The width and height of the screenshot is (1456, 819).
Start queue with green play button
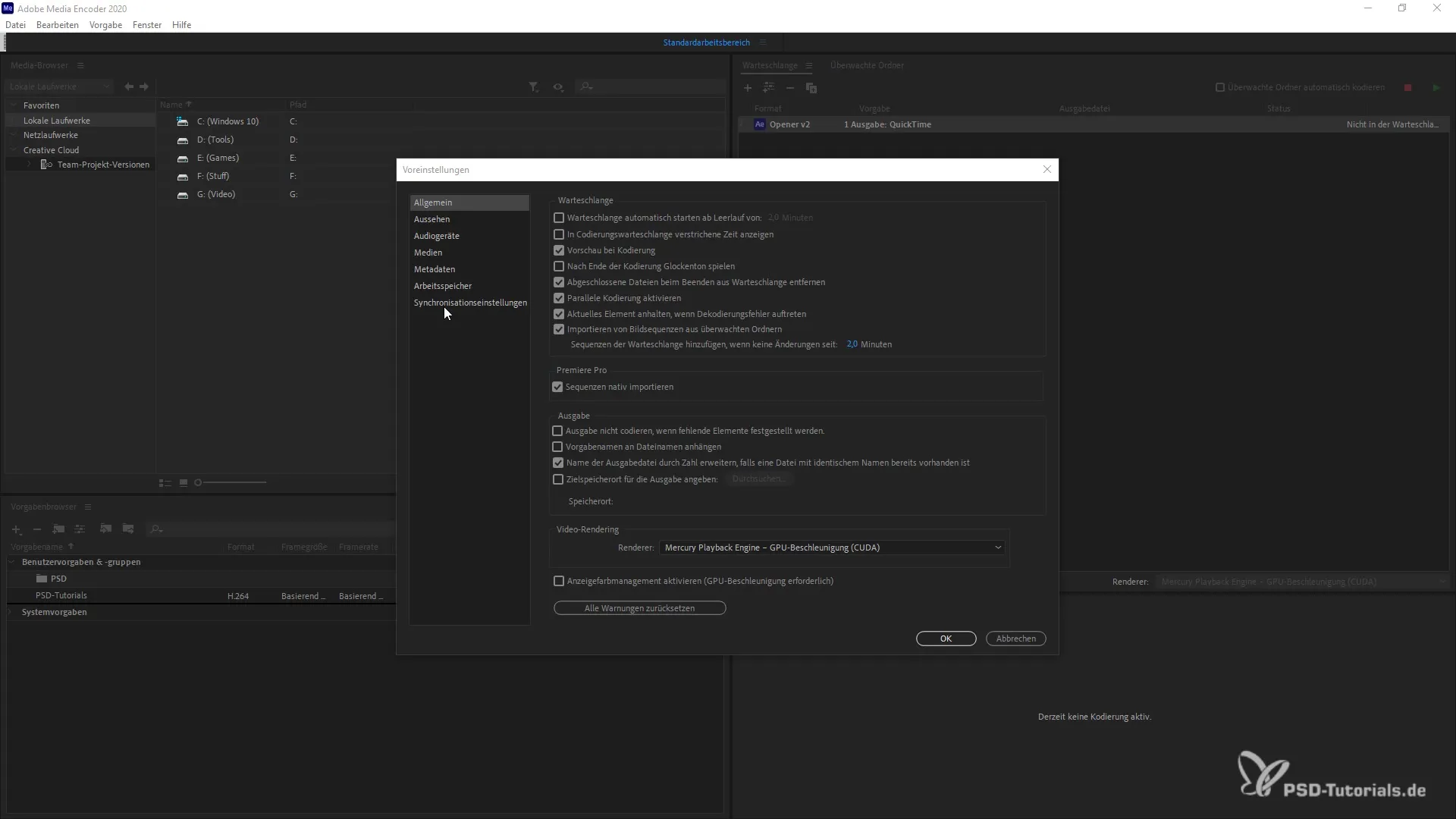pyautogui.click(x=1436, y=88)
